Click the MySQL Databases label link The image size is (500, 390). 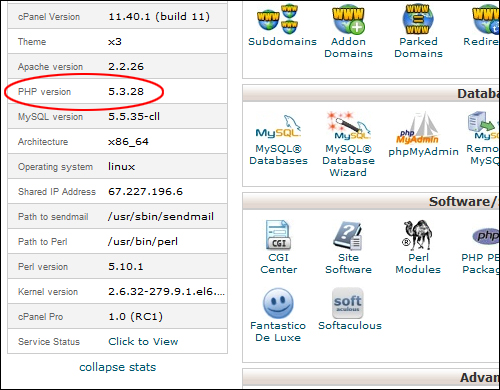click(278, 155)
